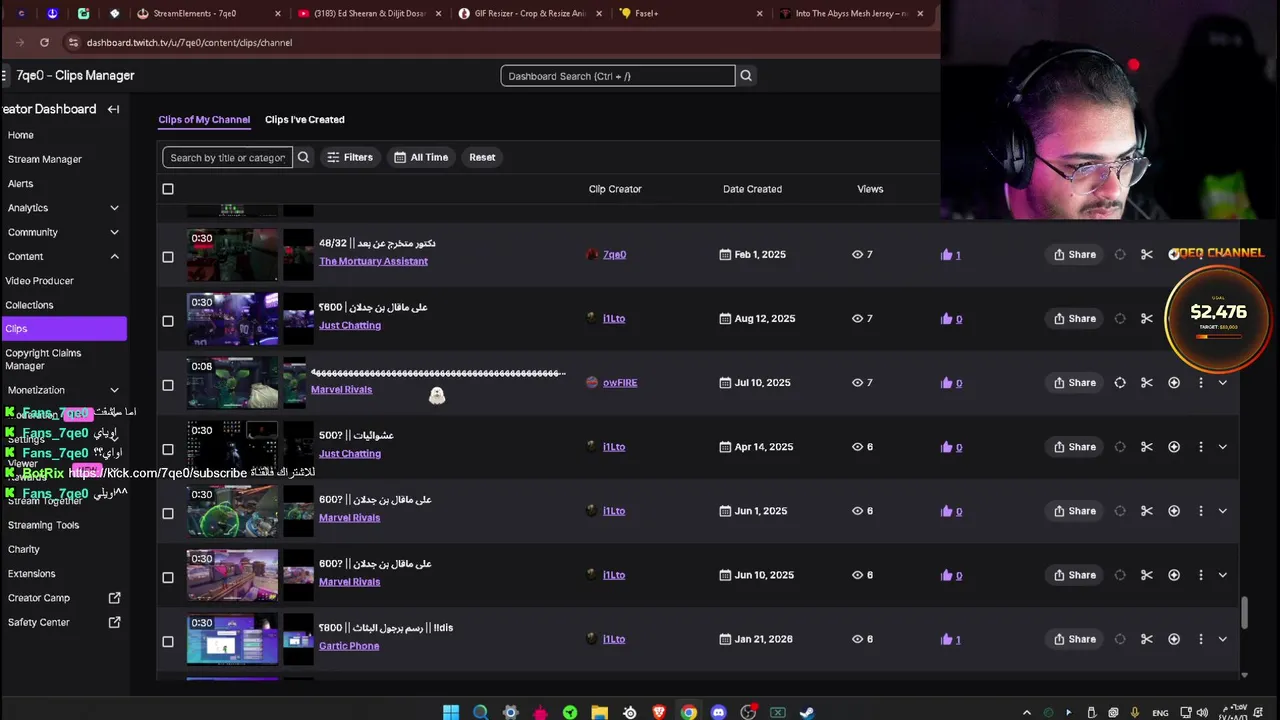Collapse the Content section chevron

click(114, 257)
